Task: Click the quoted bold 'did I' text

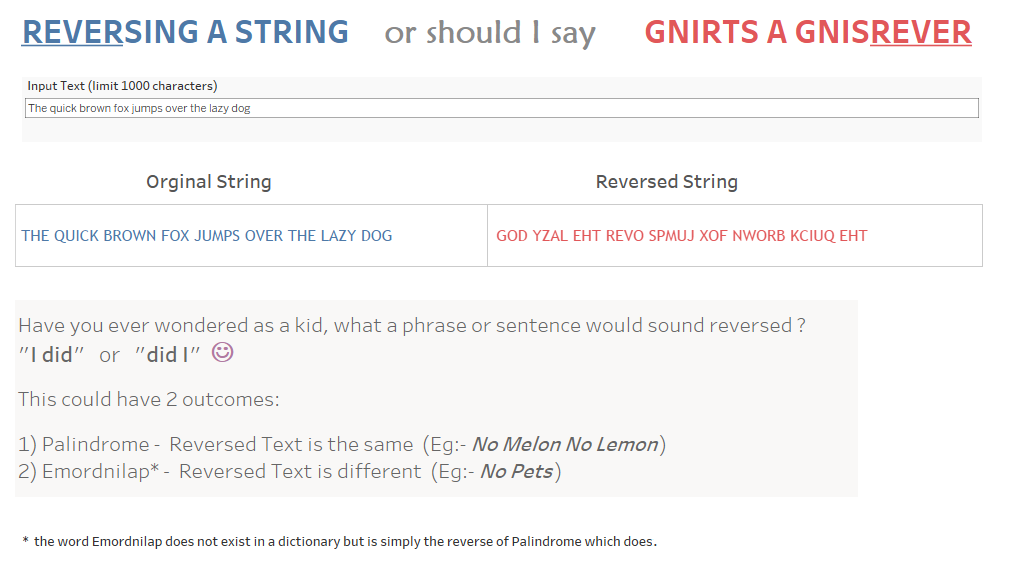Action: (167, 355)
